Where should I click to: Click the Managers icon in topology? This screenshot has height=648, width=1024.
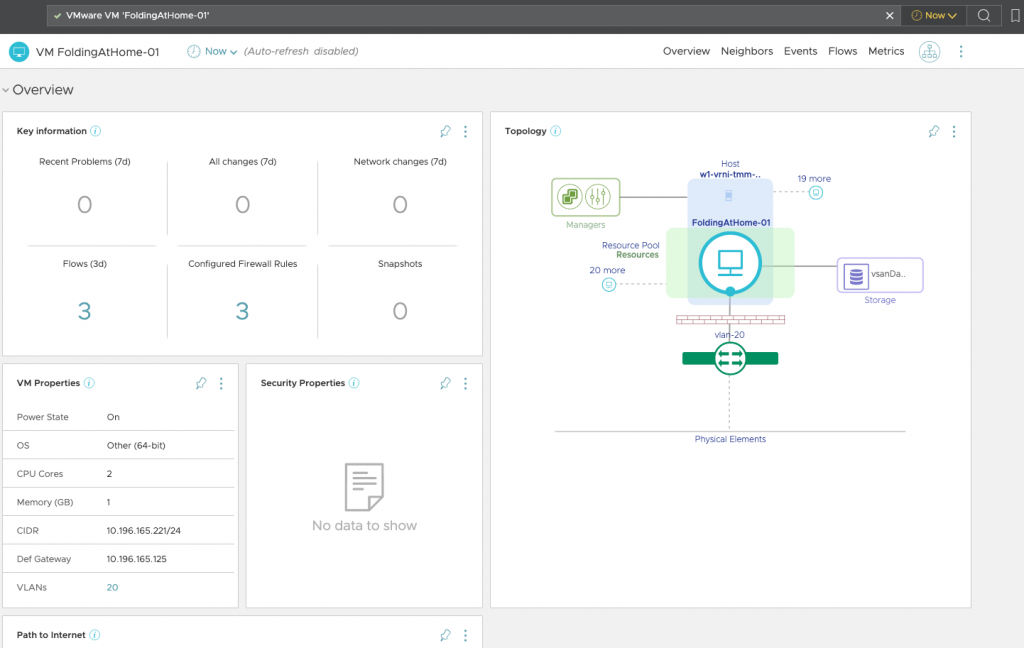coord(586,197)
